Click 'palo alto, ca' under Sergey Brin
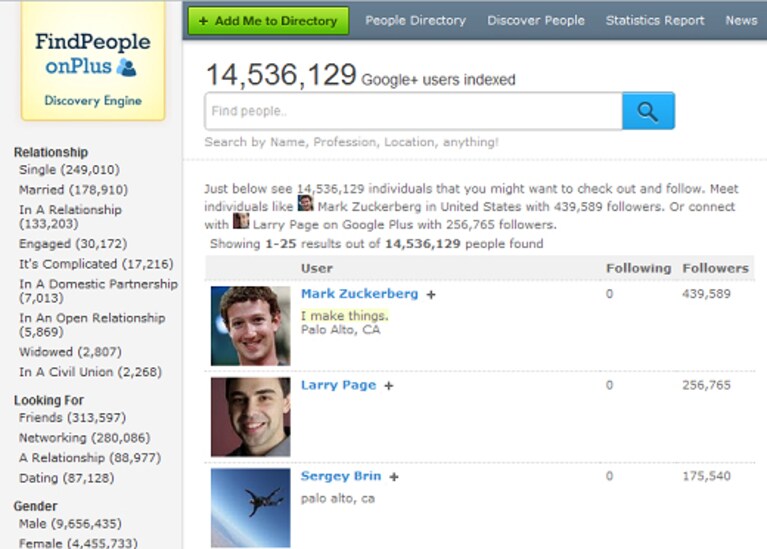 click(x=338, y=499)
